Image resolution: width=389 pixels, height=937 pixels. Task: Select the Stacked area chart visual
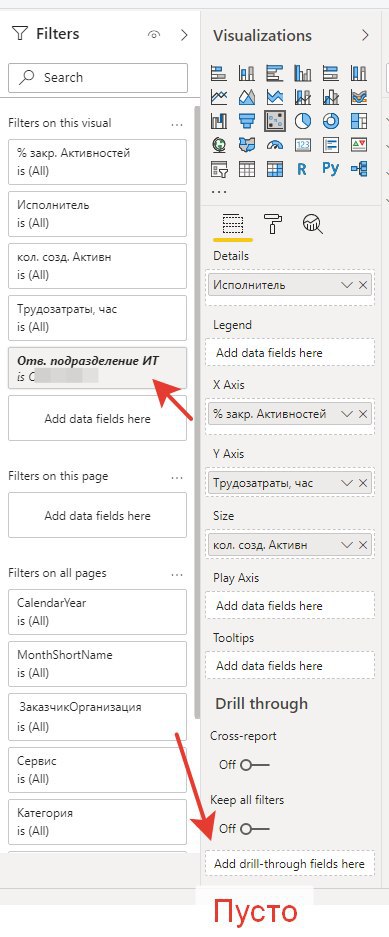pyautogui.click(x=274, y=97)
